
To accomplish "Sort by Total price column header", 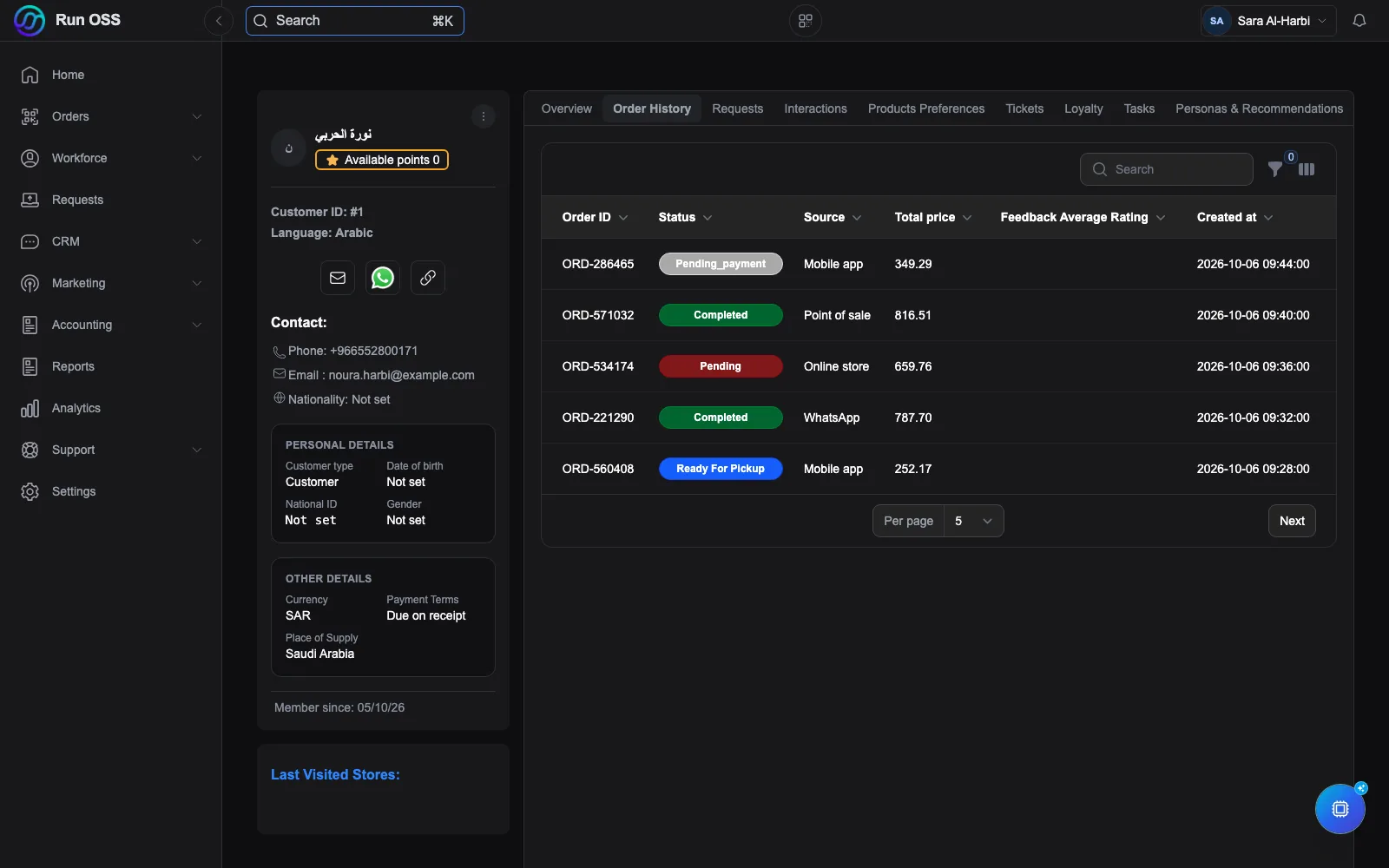I will click(x=933, y=217).
